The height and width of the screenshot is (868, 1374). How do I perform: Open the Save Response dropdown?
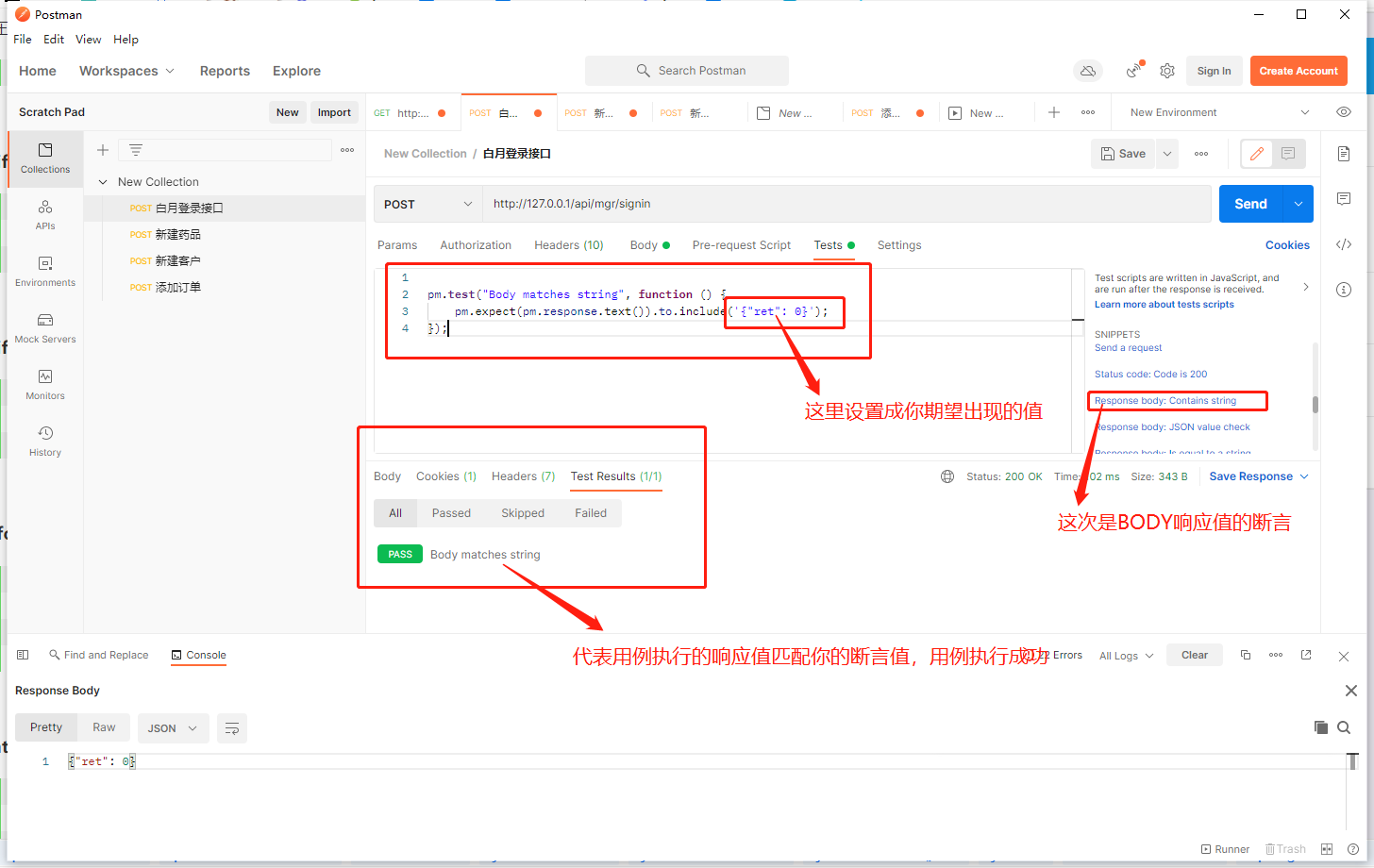point(1259,476)
